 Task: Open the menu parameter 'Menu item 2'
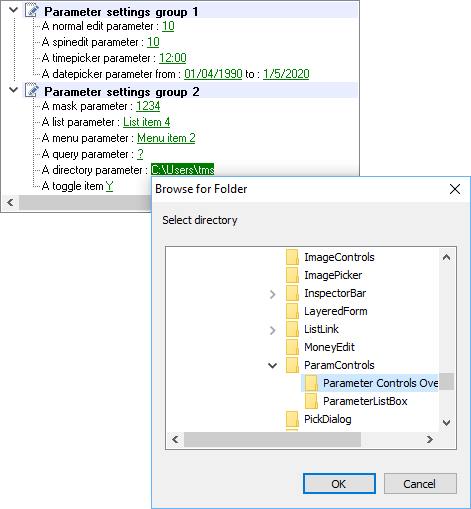pyautogui.click(x=166, y=138)
